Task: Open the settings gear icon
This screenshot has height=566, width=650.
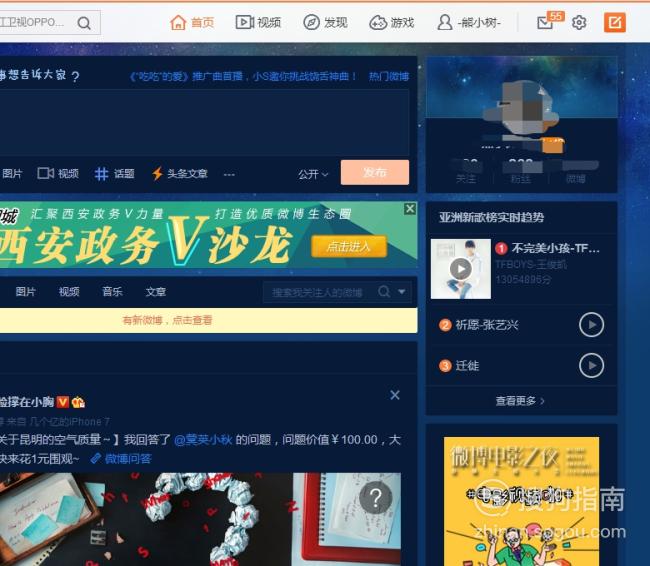Action: point(579,22)
